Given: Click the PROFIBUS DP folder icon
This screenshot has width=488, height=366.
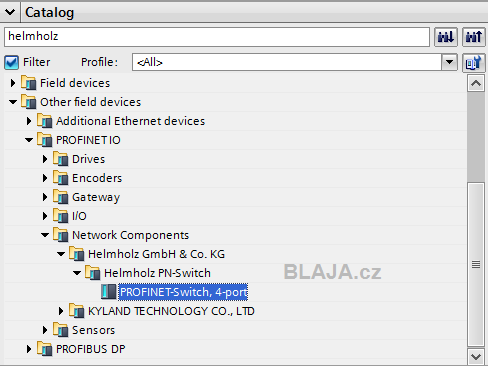Looking at the screenshot, I should coord(45,349).
